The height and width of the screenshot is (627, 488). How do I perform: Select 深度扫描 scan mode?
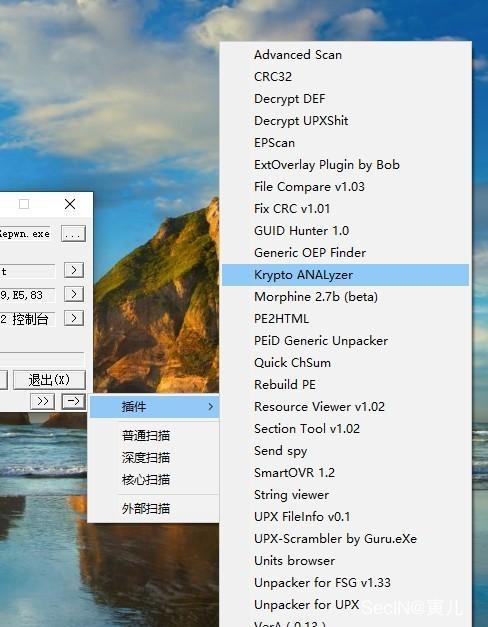coord(154,457)
